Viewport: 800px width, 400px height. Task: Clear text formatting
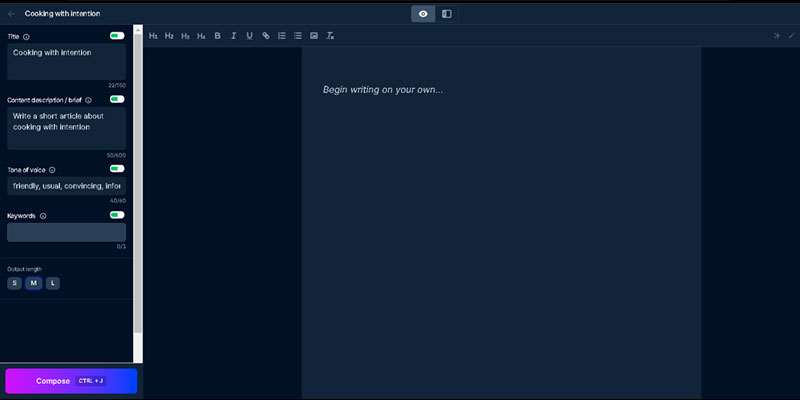[330, 36]
